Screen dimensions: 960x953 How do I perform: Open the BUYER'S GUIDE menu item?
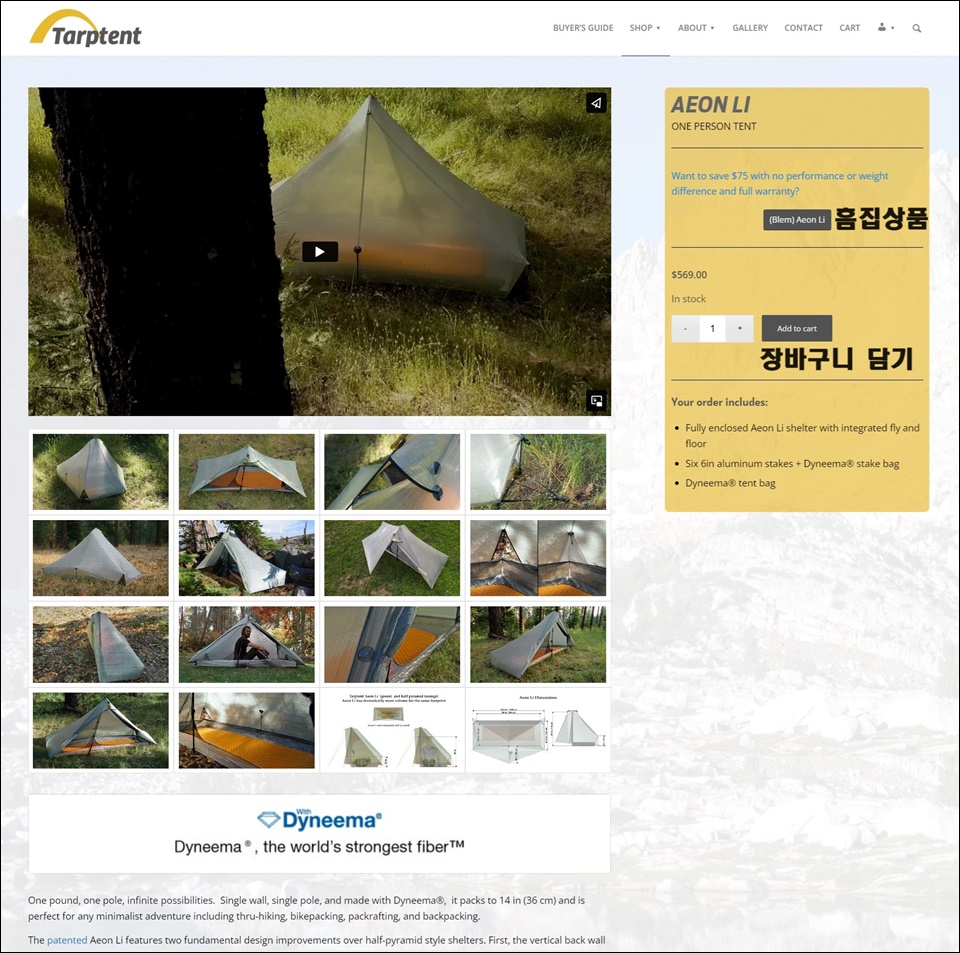pyautogui.click(x=583, y=28)
